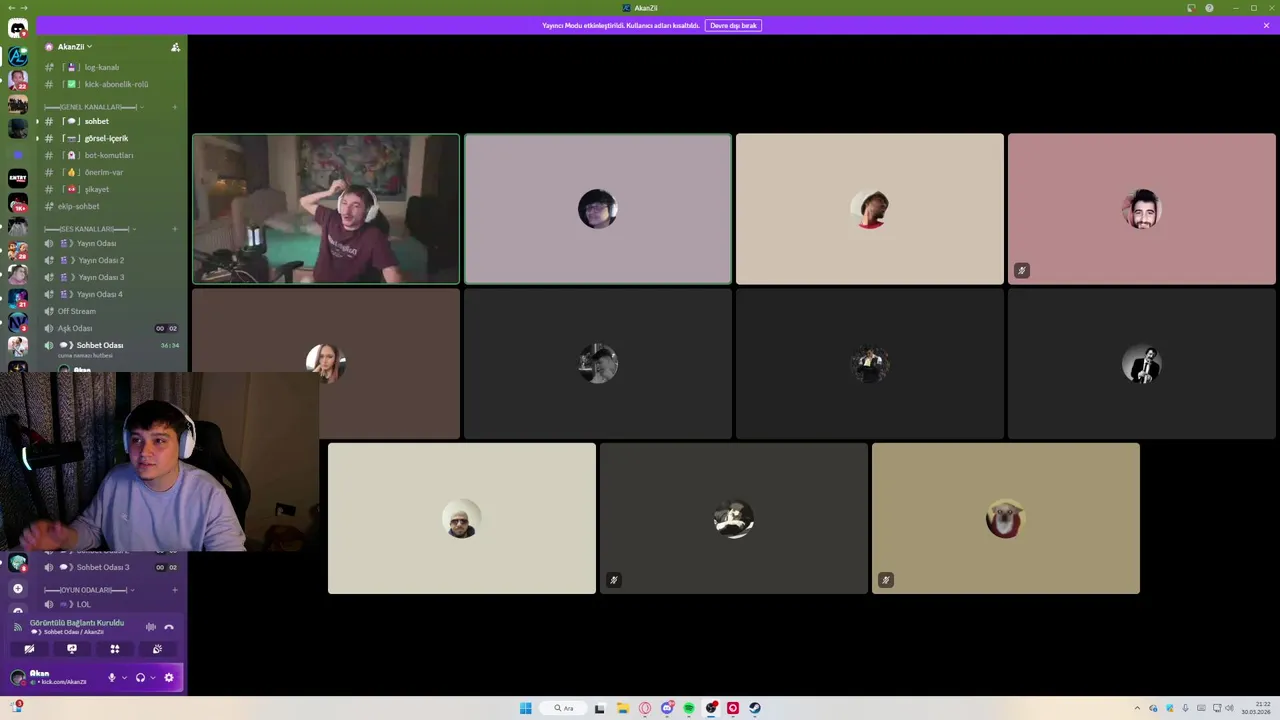Toggle headphone deafen in user panel

tap(140, 677)
